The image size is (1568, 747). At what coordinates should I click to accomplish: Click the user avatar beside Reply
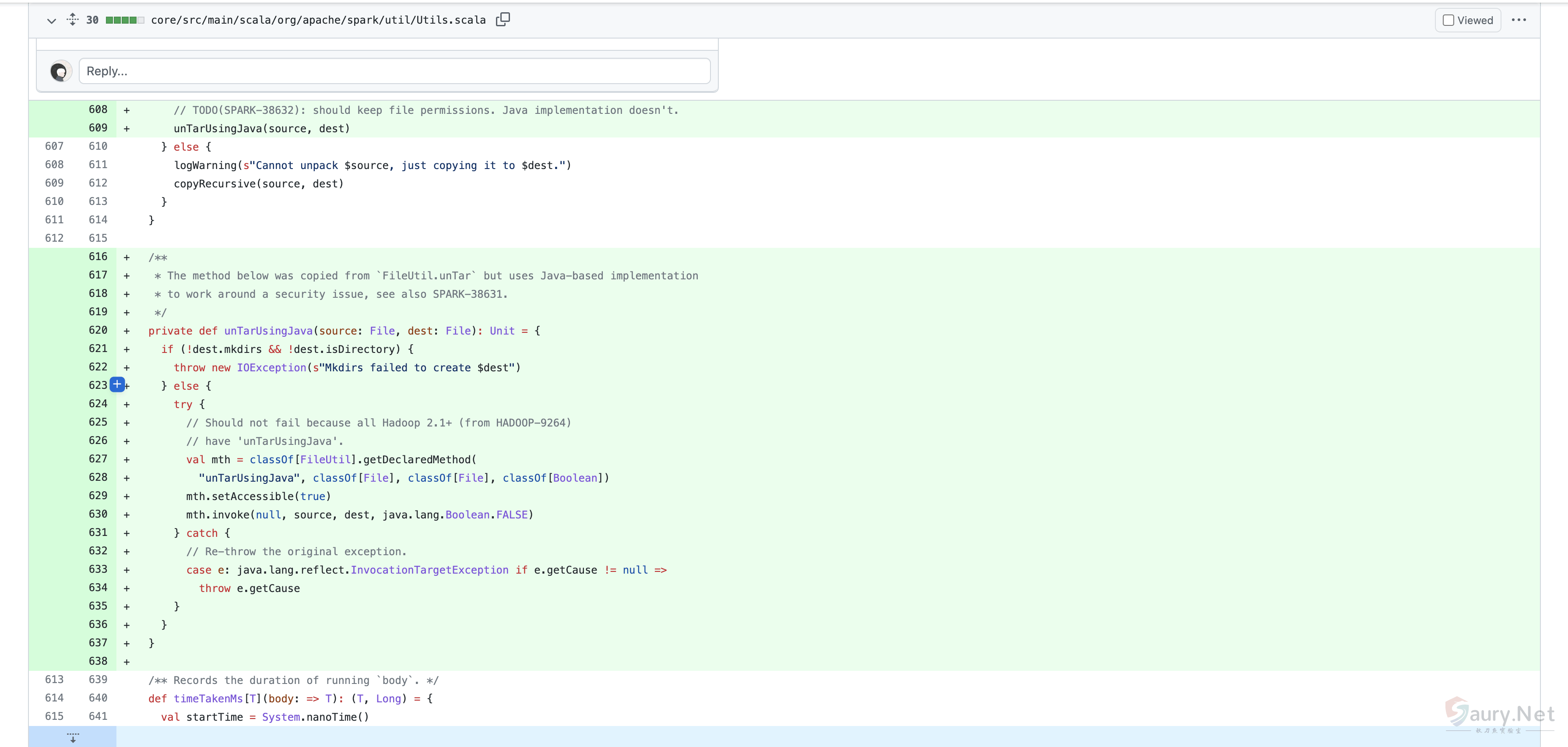click(x=60, y=72)
